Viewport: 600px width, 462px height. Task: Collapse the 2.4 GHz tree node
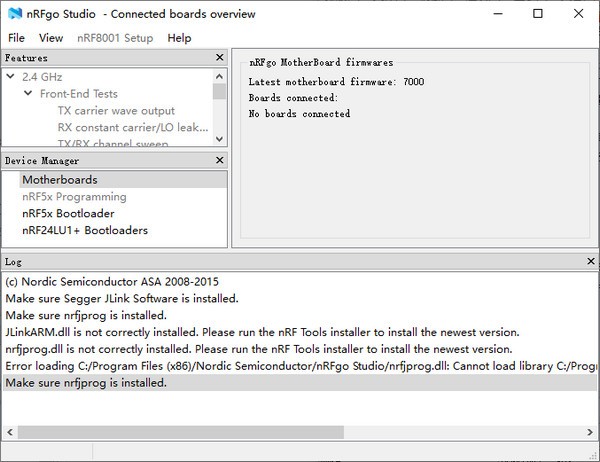tap(11, 76)
